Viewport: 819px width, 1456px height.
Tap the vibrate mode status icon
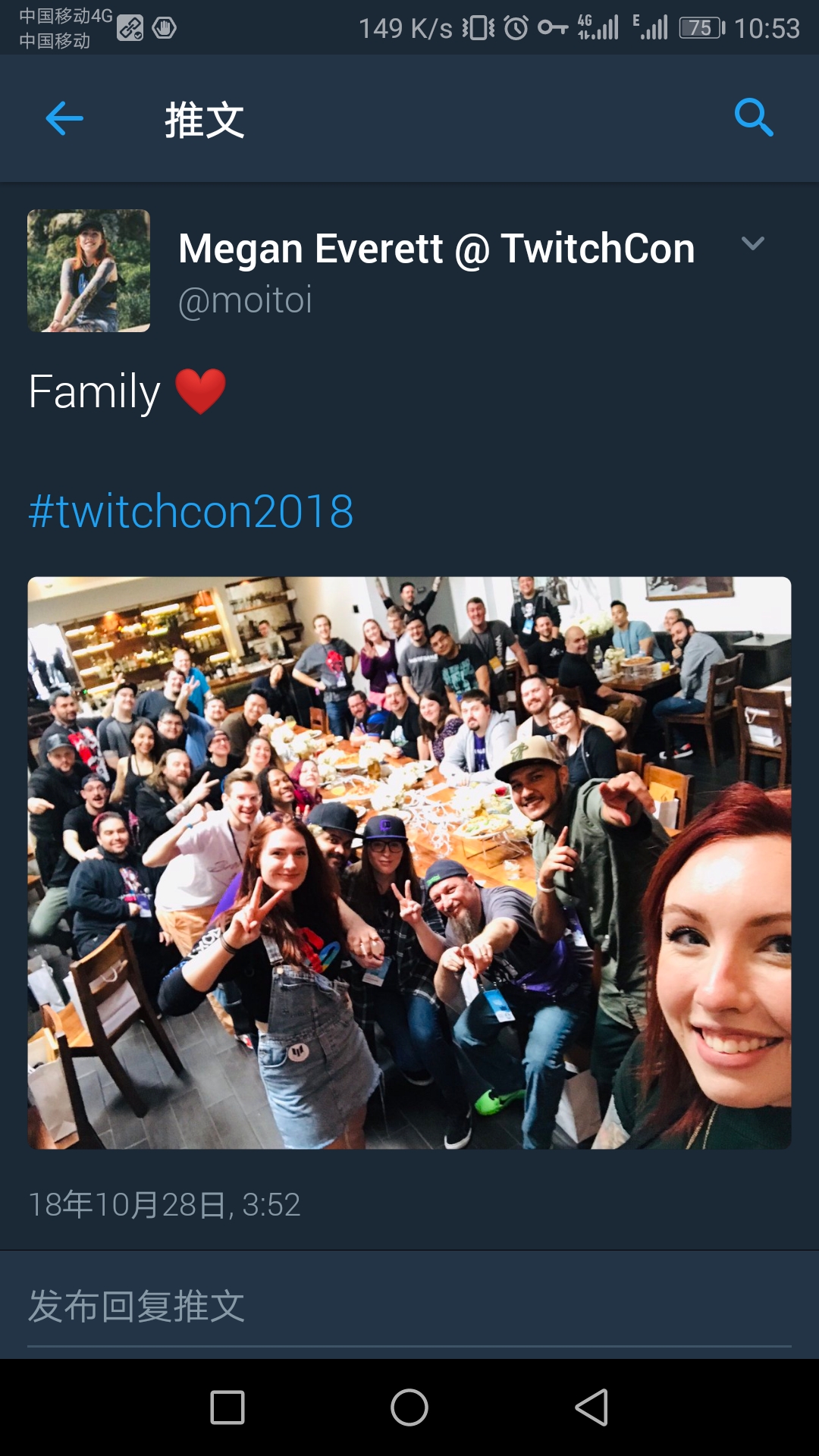click(x=479, y=28)
